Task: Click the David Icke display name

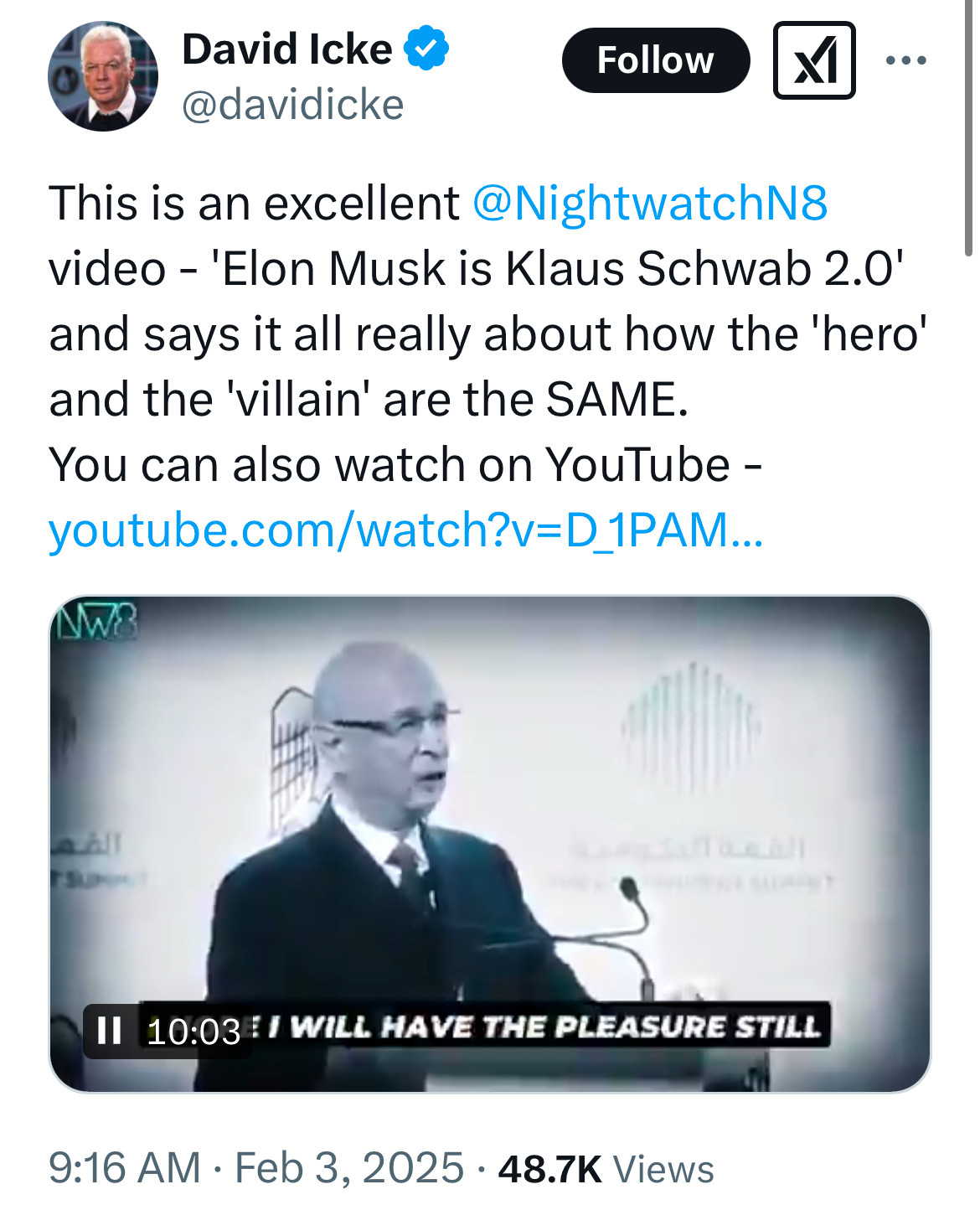Action: point(286,49)
